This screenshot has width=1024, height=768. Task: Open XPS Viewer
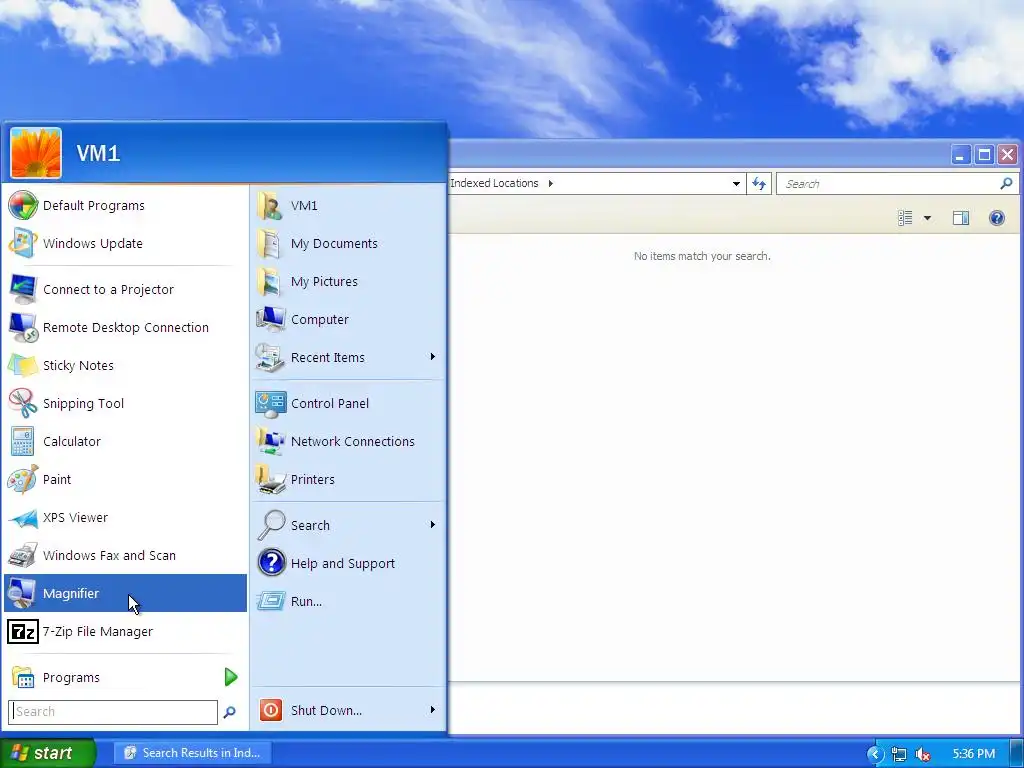click(125, 517)
